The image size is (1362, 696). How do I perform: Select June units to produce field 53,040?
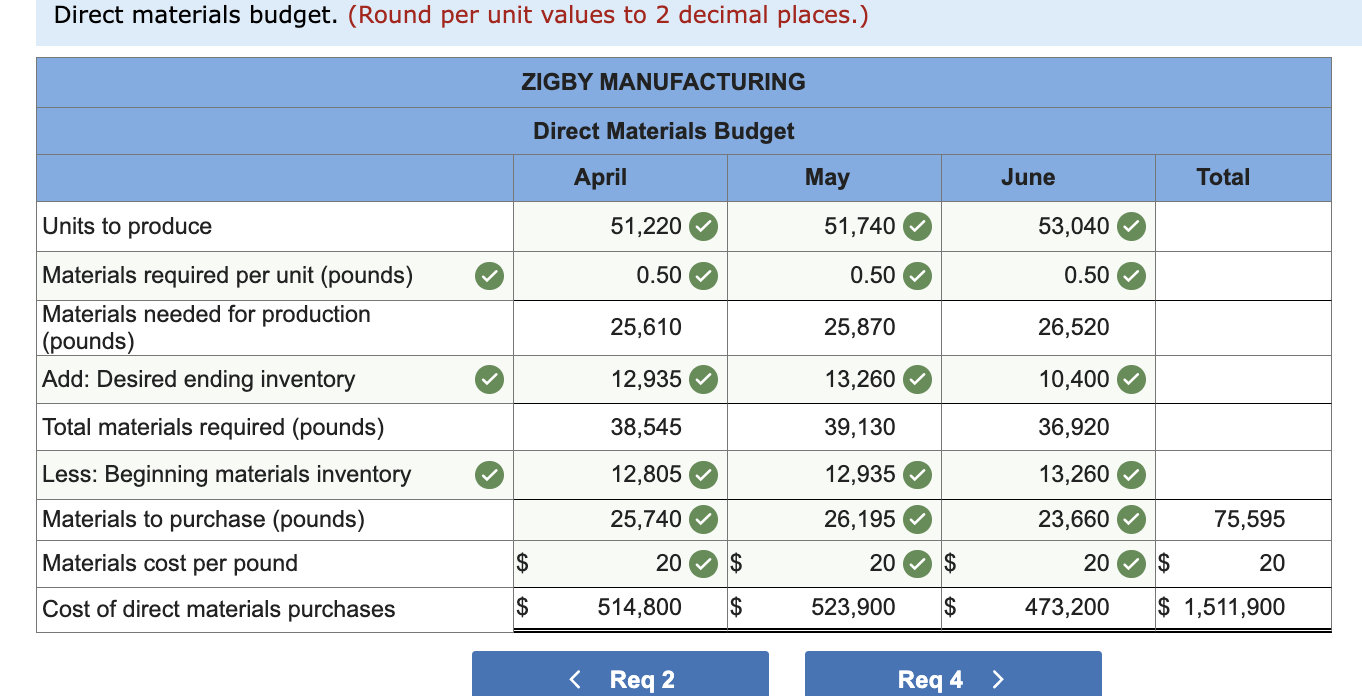pyautogui.click(x=1048, y=226)
